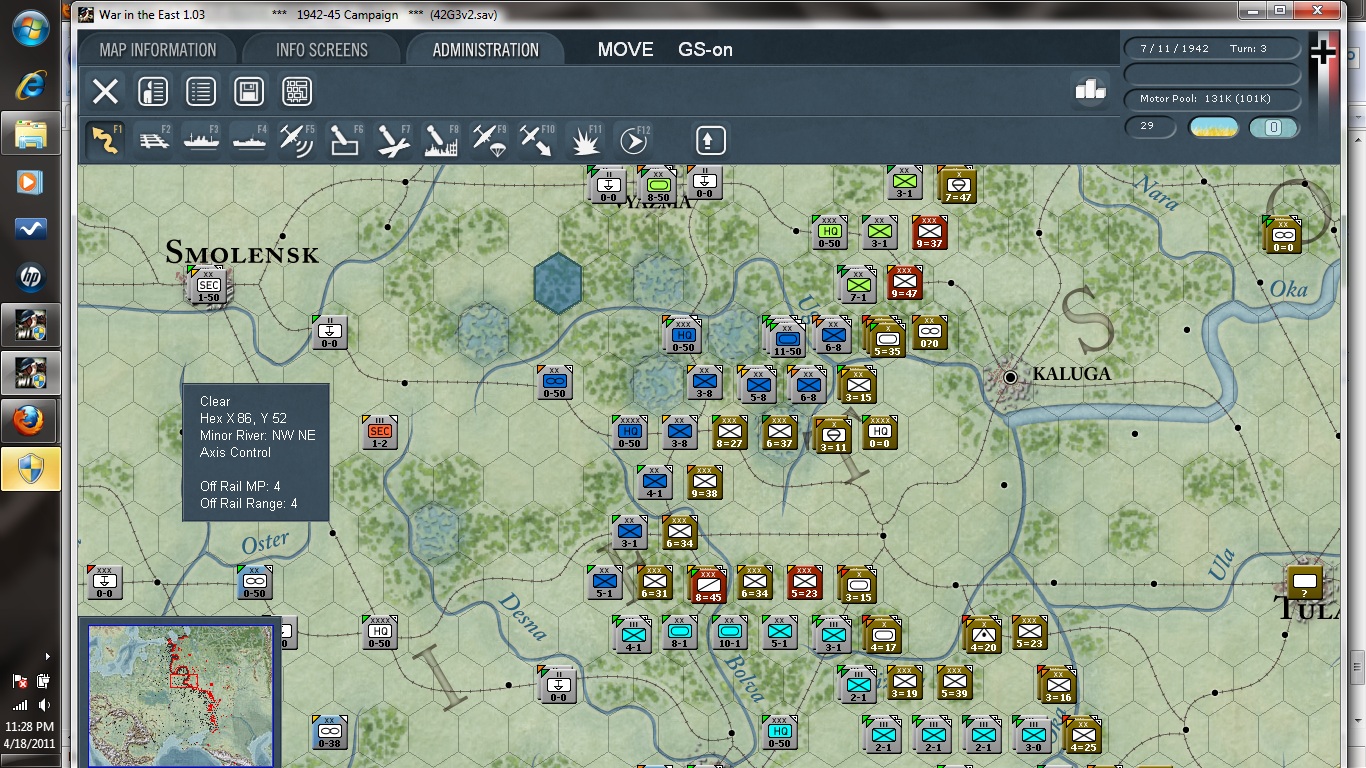The image size is (1366, 768).
Task: Select the F3 Naval Transport mode
Action: click(202, 140)
